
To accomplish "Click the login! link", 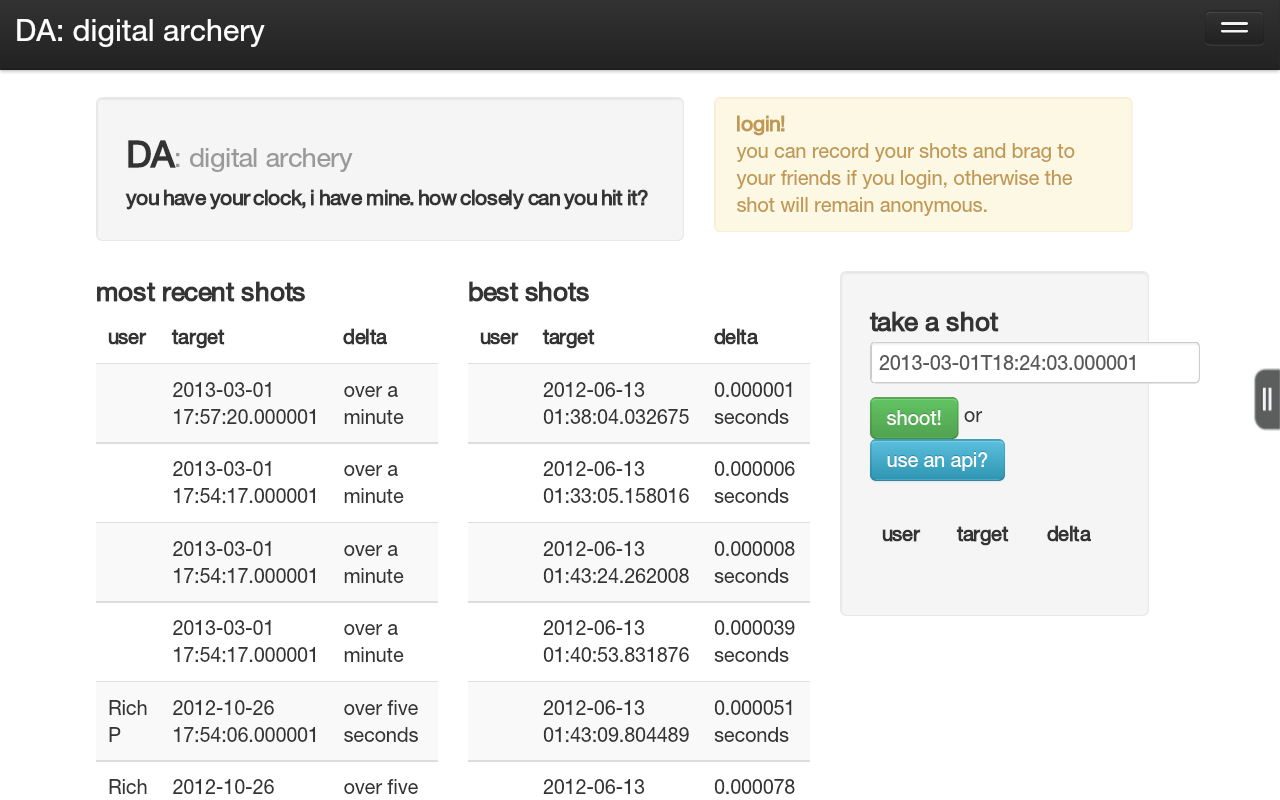I will (760, 124).
